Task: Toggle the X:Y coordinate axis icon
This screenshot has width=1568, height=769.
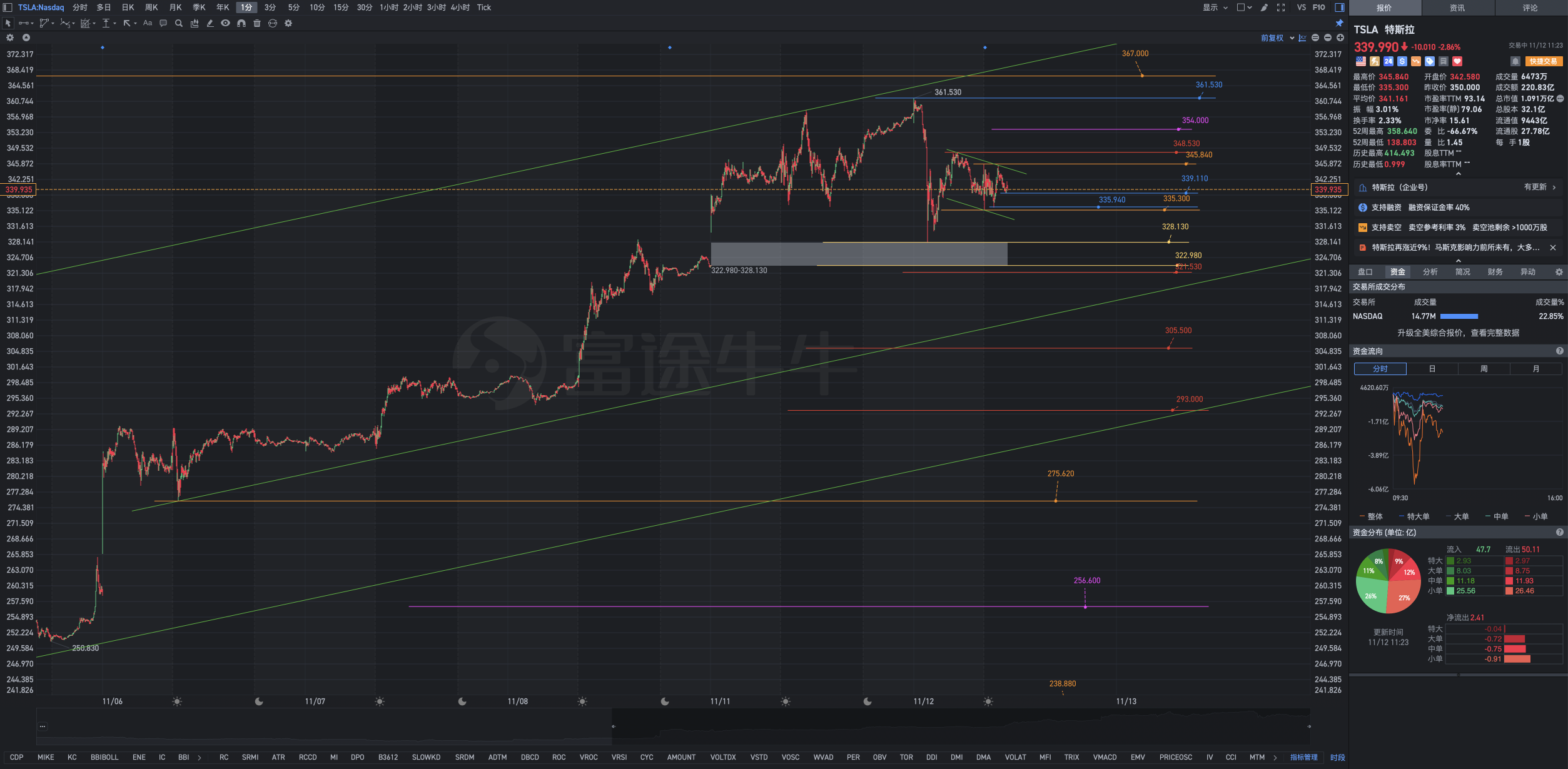Action: click(1303, 38)
